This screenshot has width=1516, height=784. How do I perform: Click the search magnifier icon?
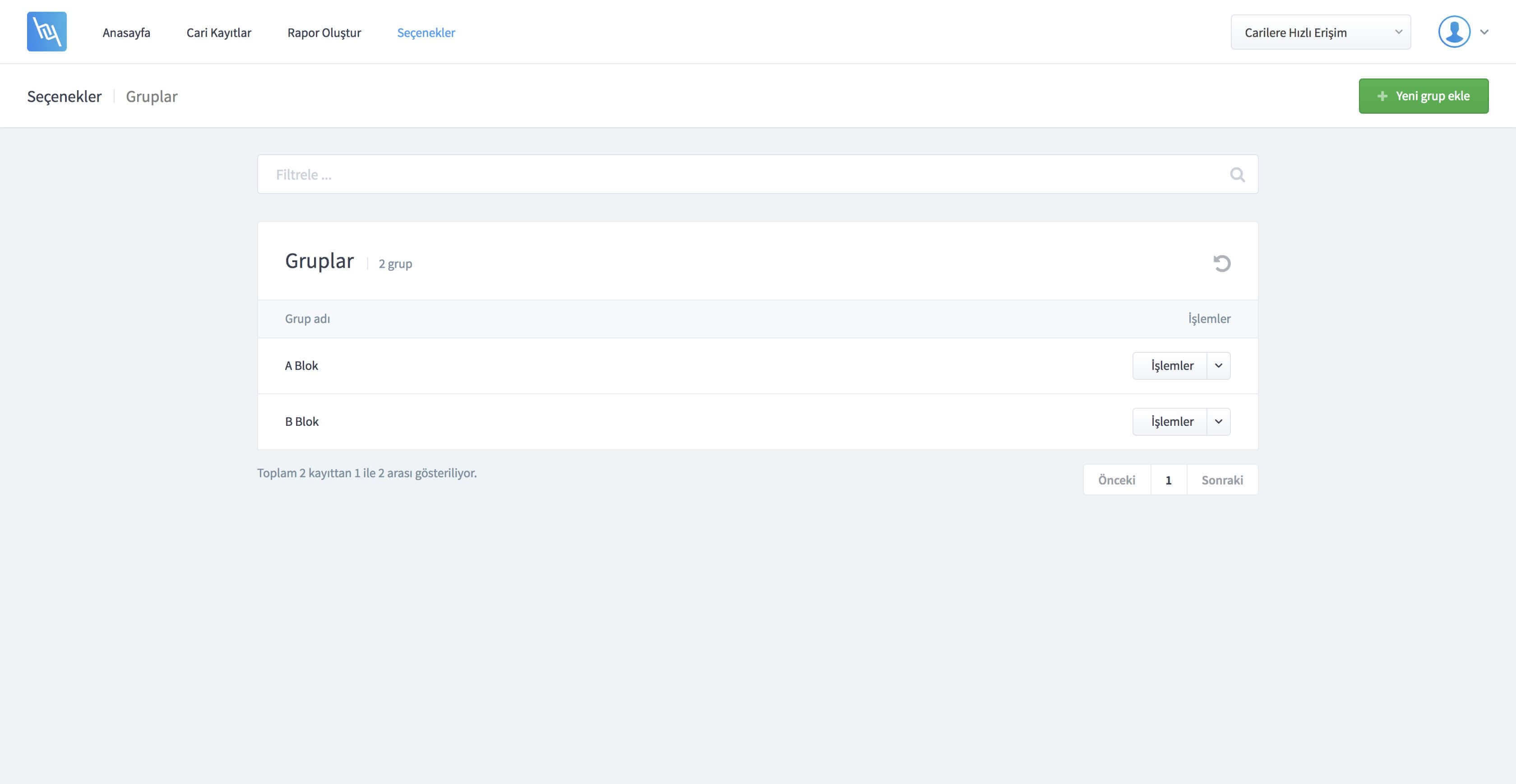1237,175
